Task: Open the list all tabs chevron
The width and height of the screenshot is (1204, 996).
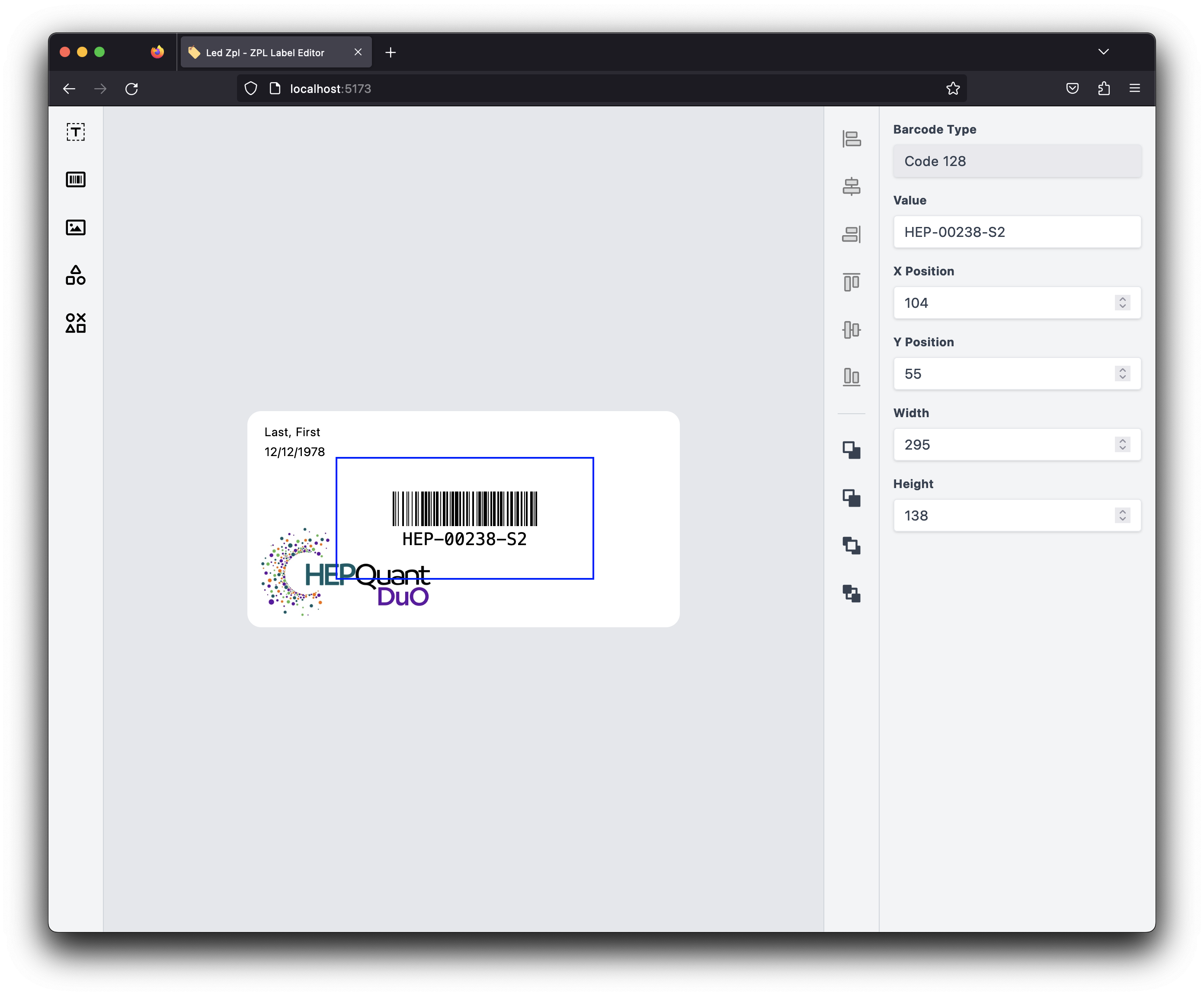Action: 1104,51
